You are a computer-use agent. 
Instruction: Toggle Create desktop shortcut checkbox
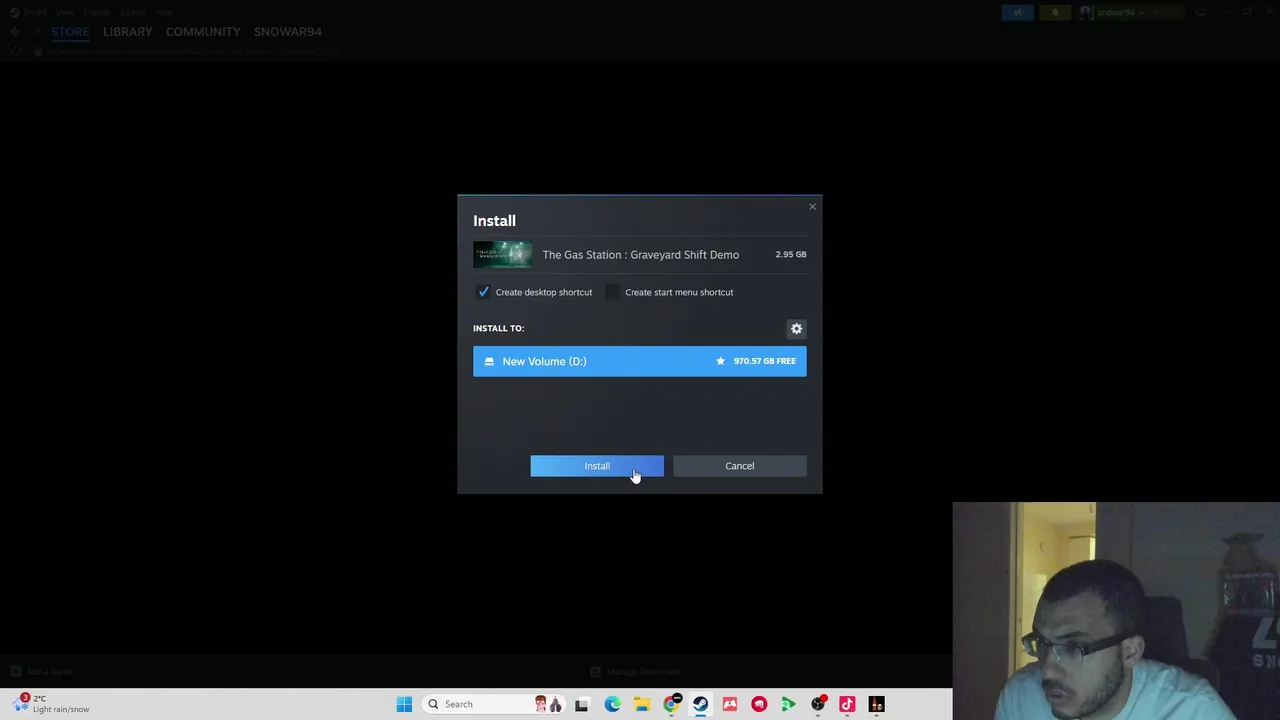click(x=484, y=292)
